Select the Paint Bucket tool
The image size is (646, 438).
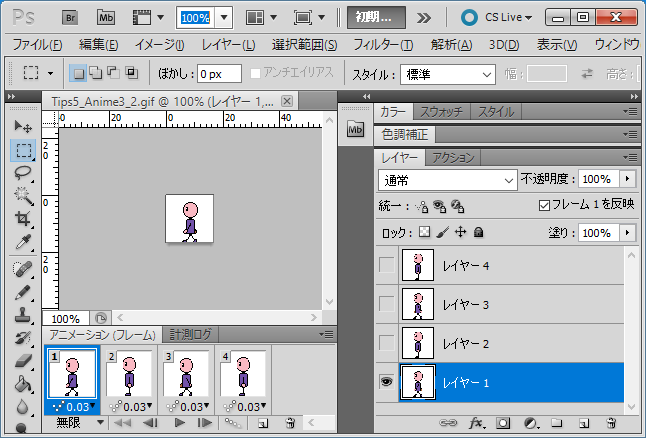[23, 384]
